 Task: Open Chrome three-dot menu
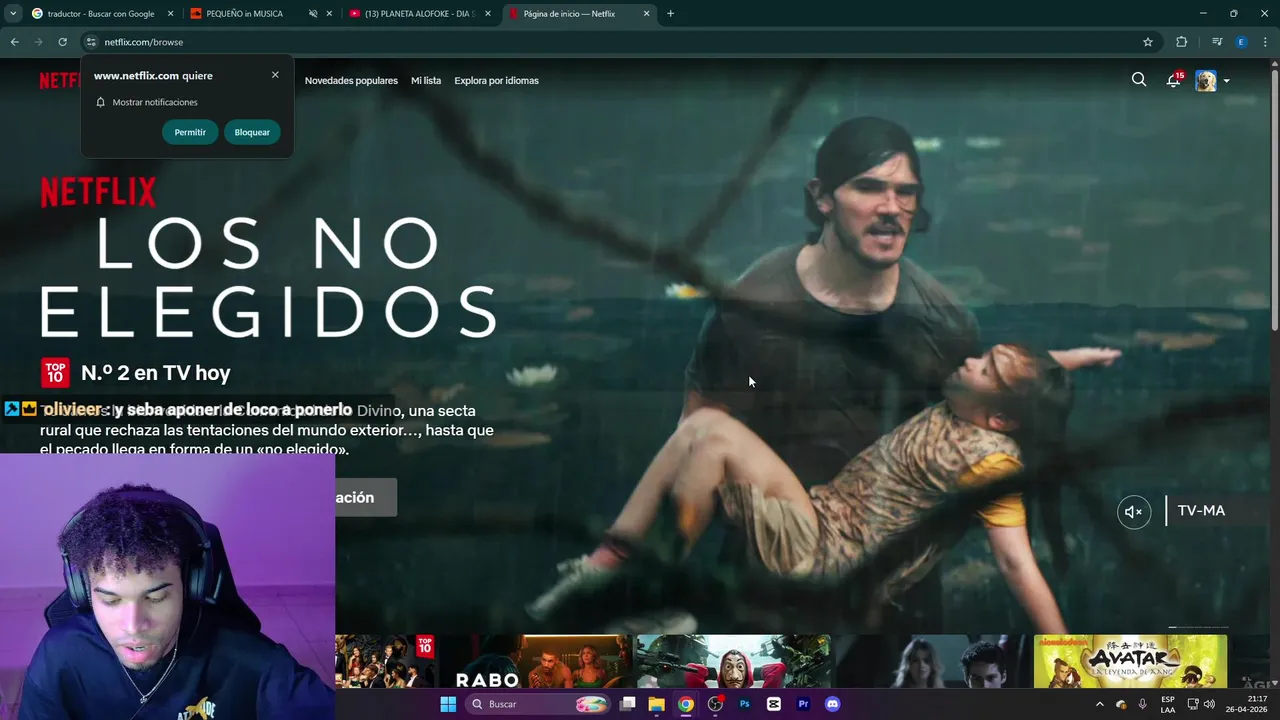(x=1266, y=42)
